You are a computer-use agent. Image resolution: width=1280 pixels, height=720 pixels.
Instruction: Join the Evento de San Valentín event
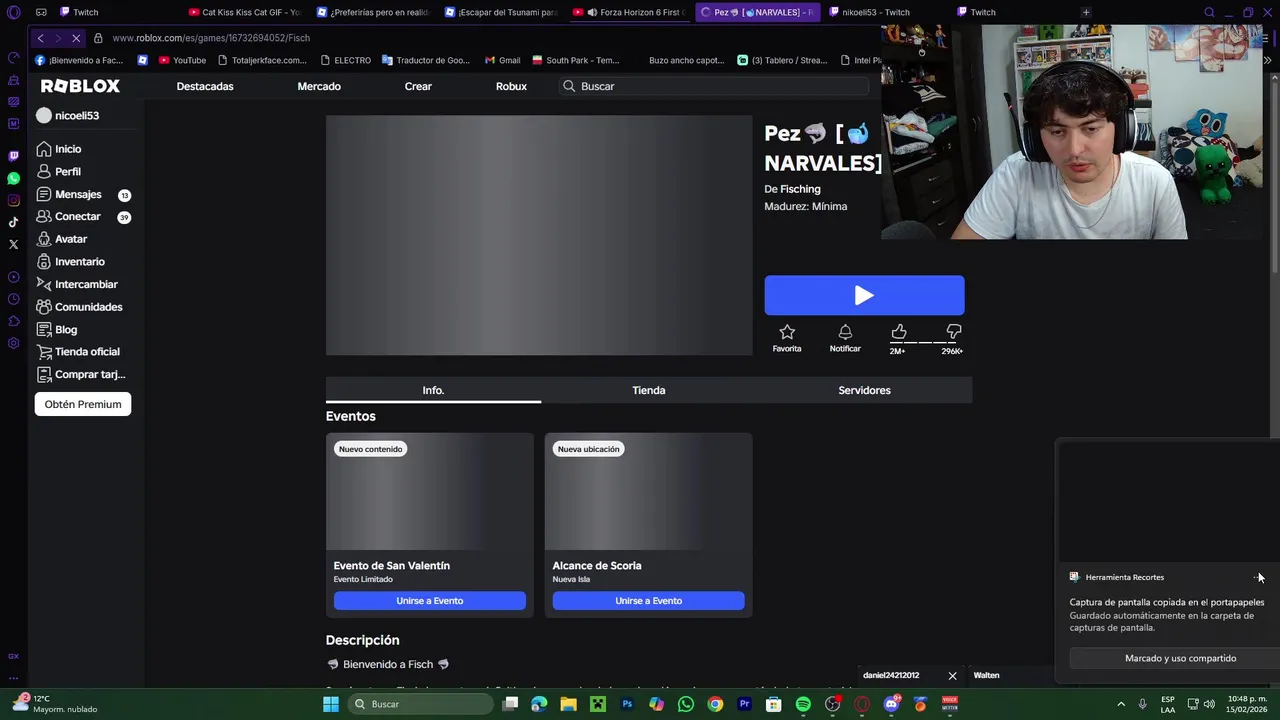(x=429, y=601)
